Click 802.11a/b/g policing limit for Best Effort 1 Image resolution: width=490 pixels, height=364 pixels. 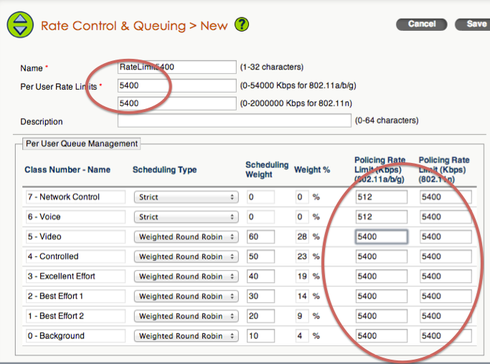(381, 296)
